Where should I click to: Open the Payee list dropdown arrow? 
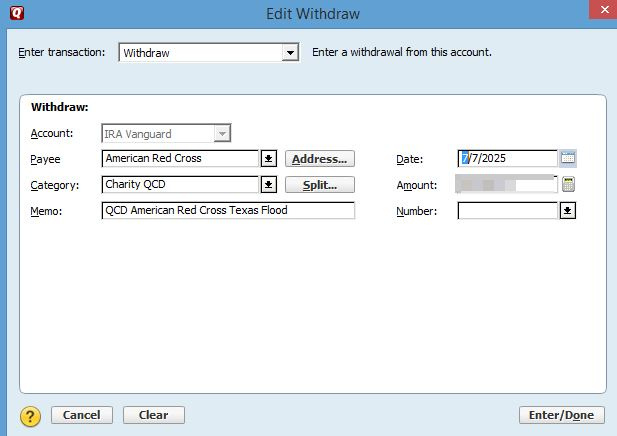(x=269, y=159)
